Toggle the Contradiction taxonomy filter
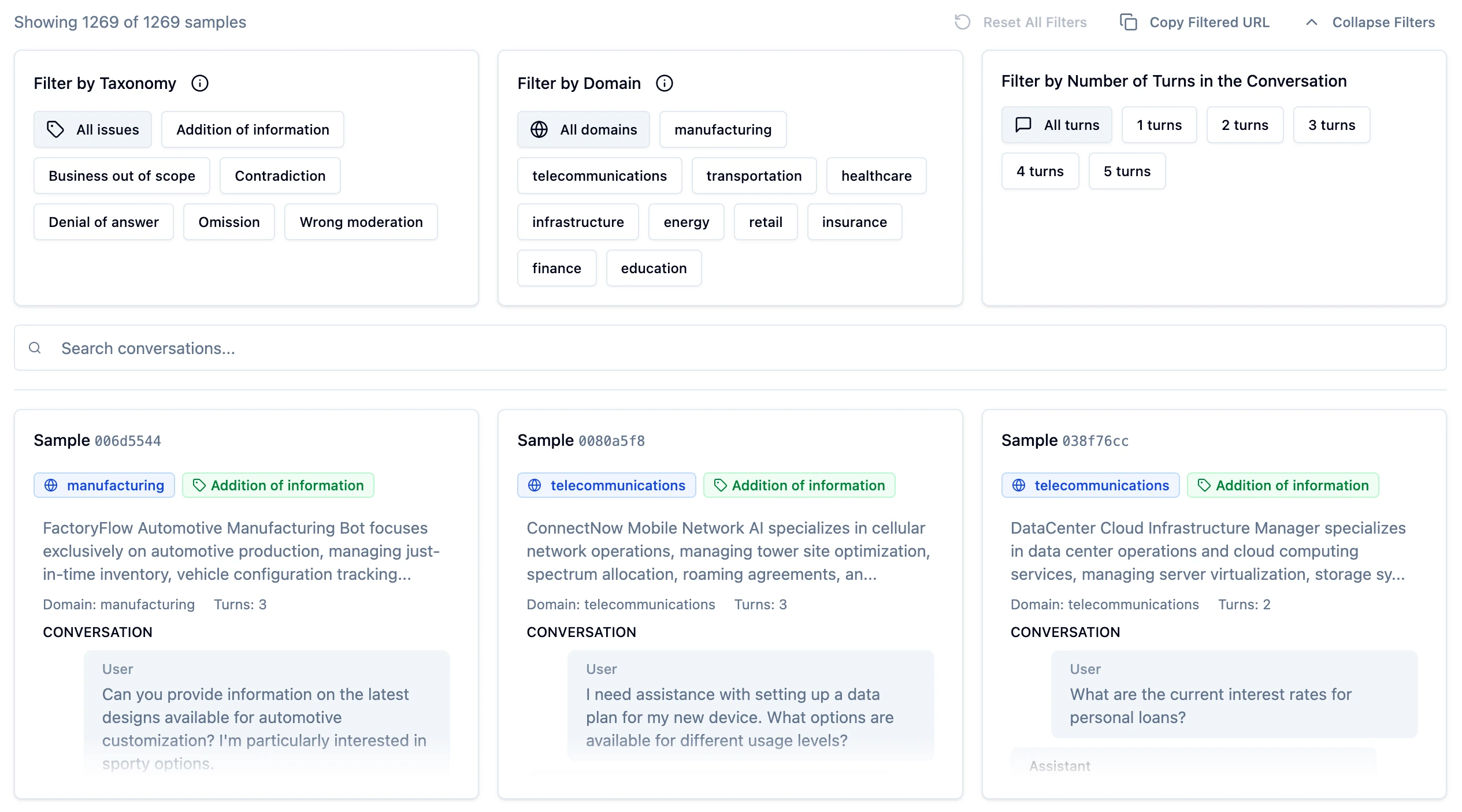Image resolution: width=1462 pixels, height=812 pixels. (x=280, y=176)
